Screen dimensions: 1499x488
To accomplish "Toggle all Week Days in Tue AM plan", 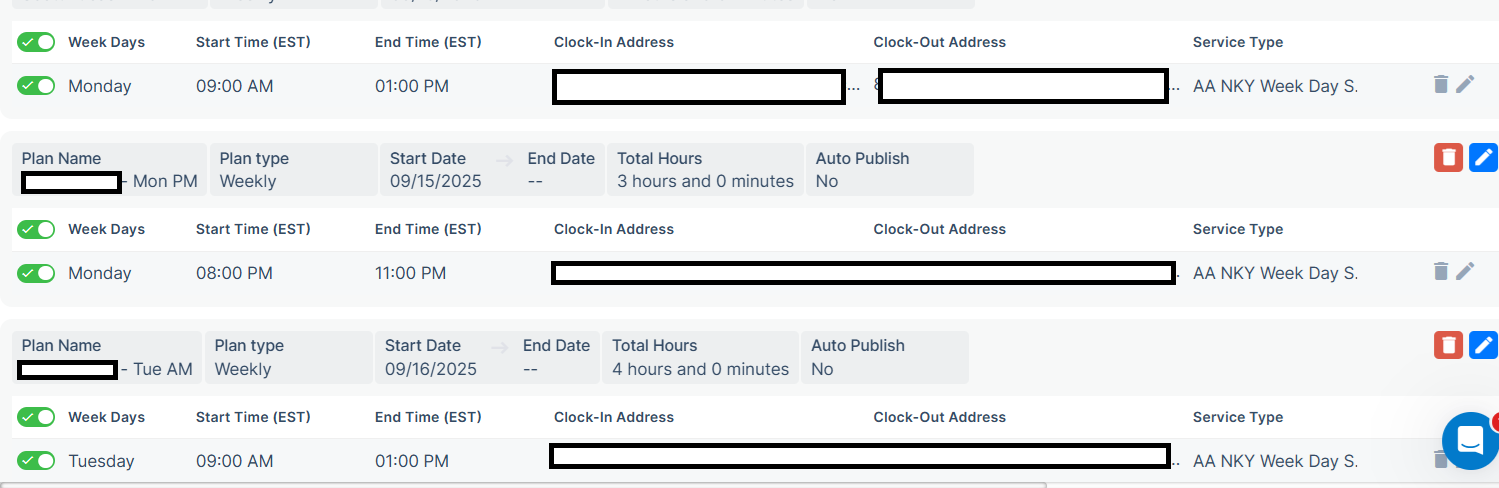I will pos(36,417).
